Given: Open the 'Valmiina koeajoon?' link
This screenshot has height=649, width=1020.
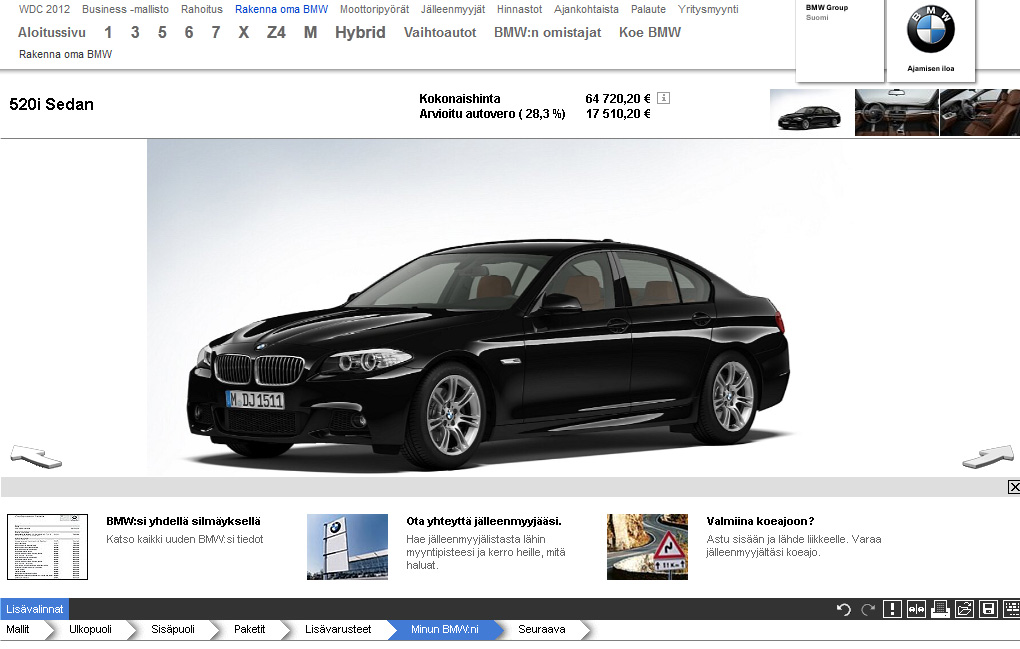Looking at the screenshot, I should click(760, 521).
